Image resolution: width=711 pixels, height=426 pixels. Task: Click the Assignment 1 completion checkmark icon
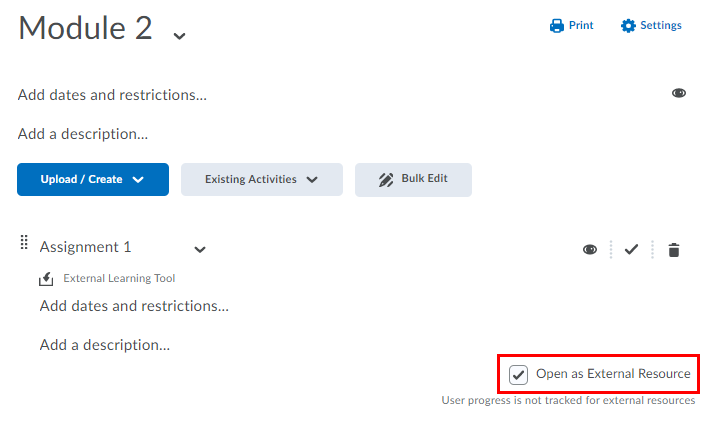[631, 249]
